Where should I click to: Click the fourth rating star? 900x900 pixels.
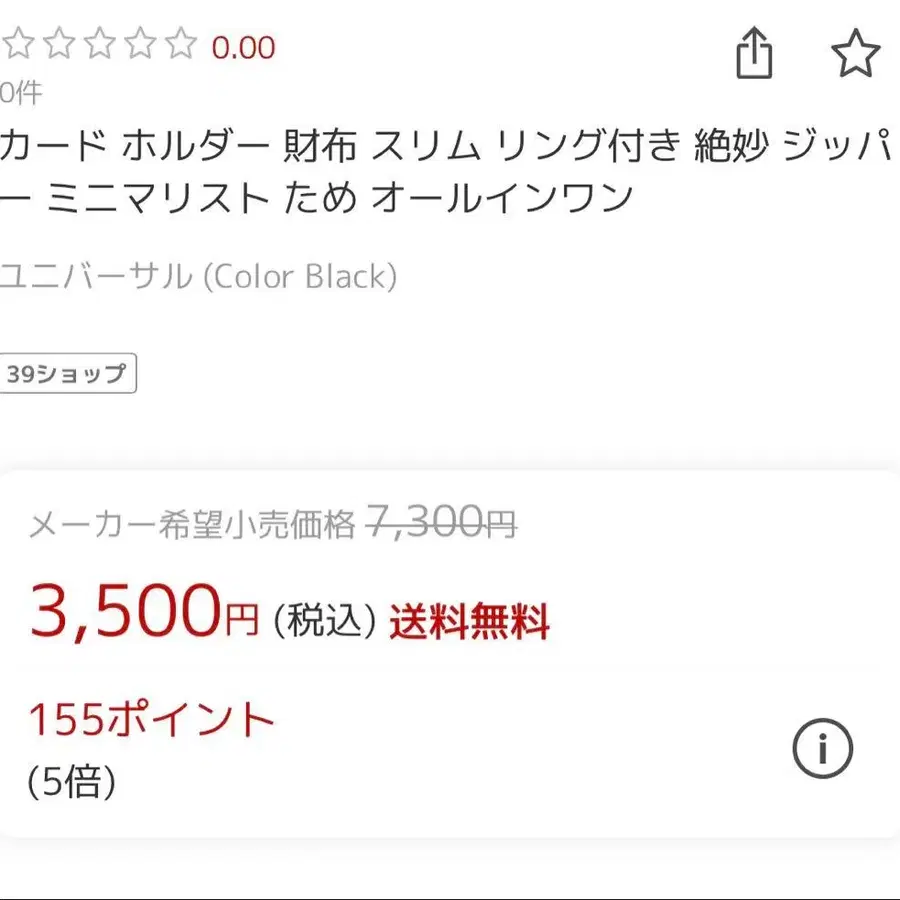[x=140, y=44]
